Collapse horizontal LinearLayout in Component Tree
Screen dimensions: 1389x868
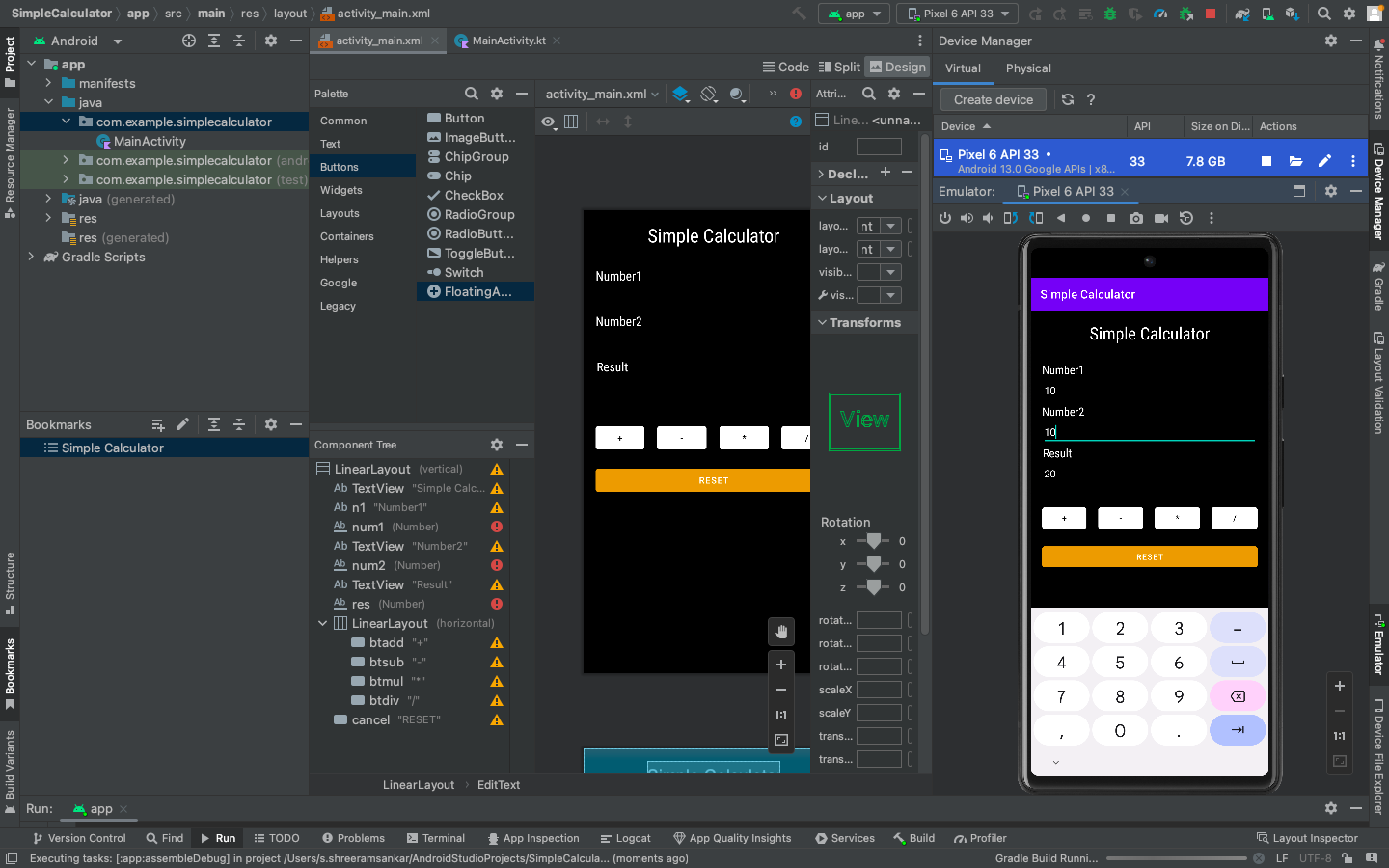pos(322,623)
